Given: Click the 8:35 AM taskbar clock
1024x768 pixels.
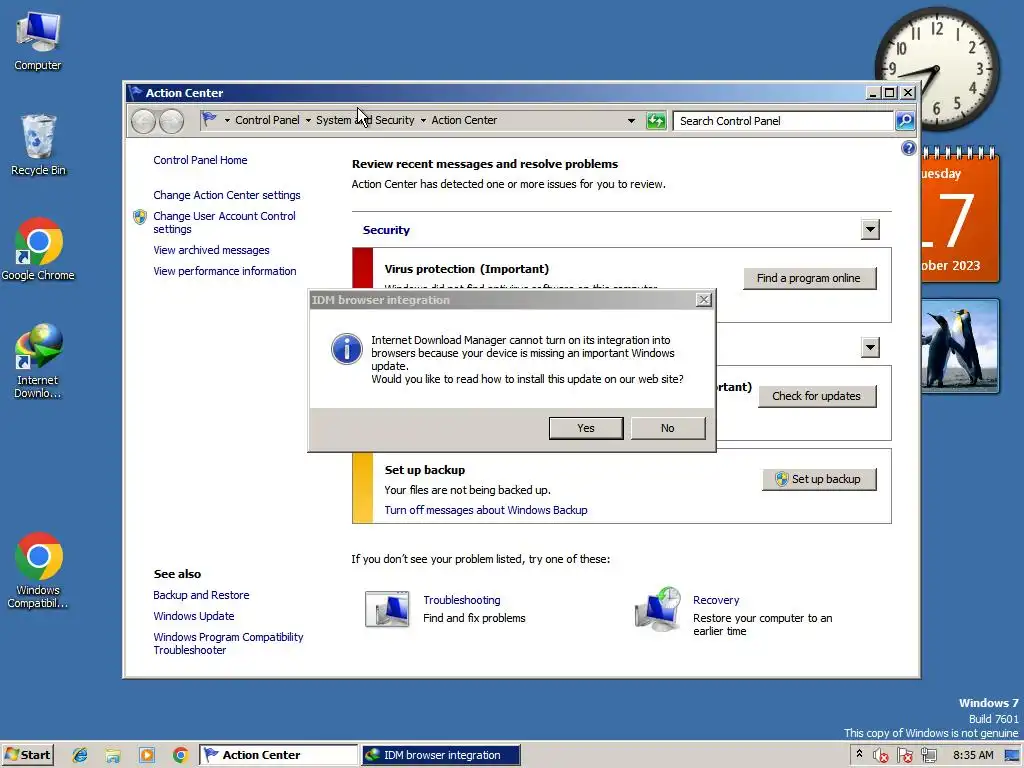Looking at the screenshot, I should tap(973, 755).
